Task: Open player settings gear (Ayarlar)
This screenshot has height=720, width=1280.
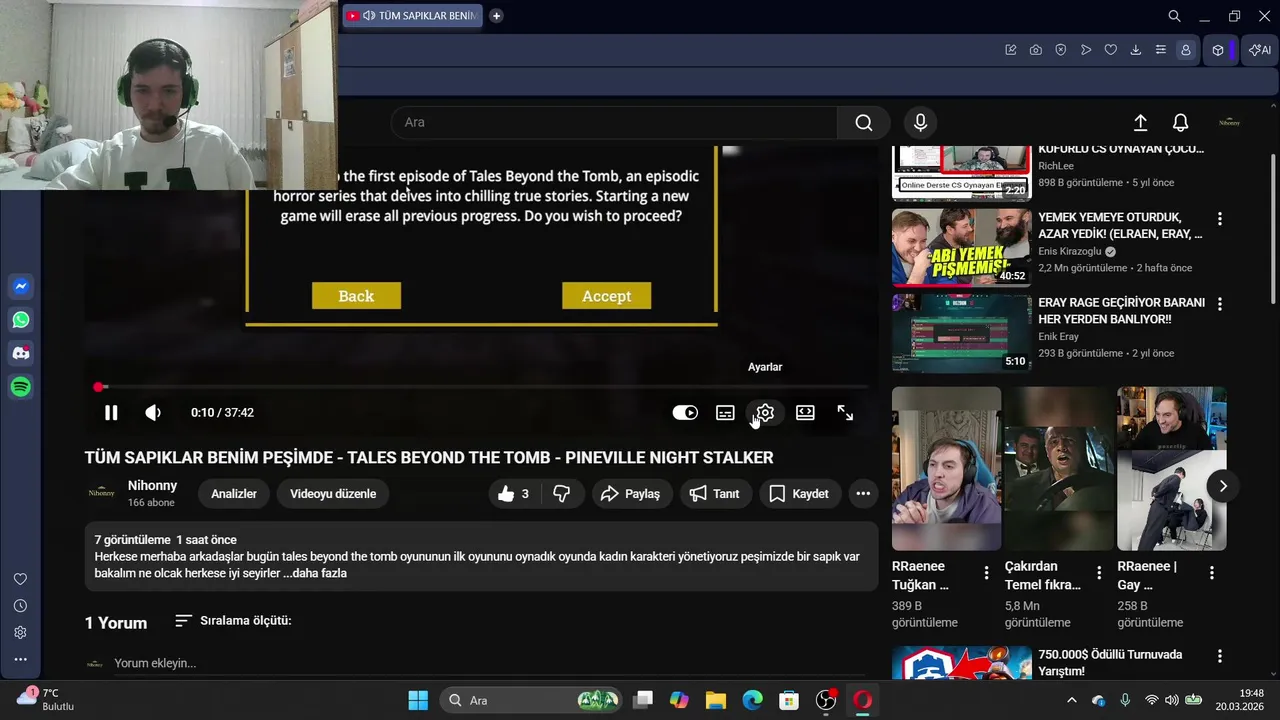Action: click(x=765, y=413)
